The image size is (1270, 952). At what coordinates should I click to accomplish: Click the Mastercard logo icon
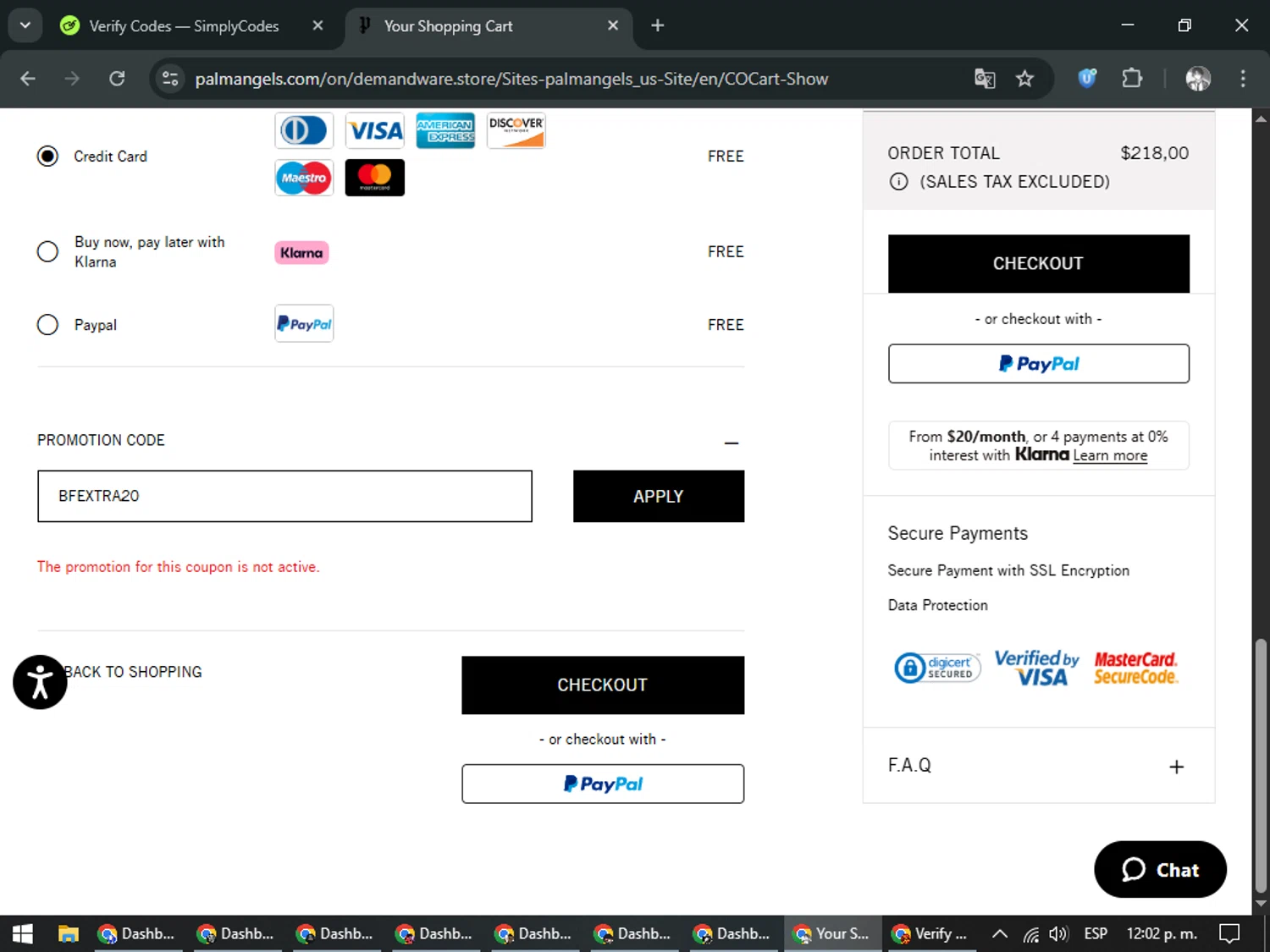point(375,178)
